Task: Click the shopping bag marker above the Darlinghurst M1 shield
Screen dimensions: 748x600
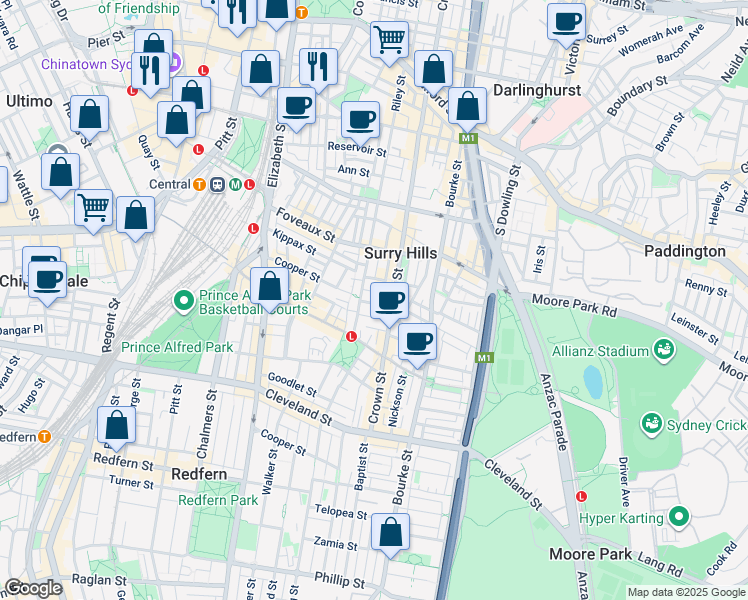Action: pos(468,106)
